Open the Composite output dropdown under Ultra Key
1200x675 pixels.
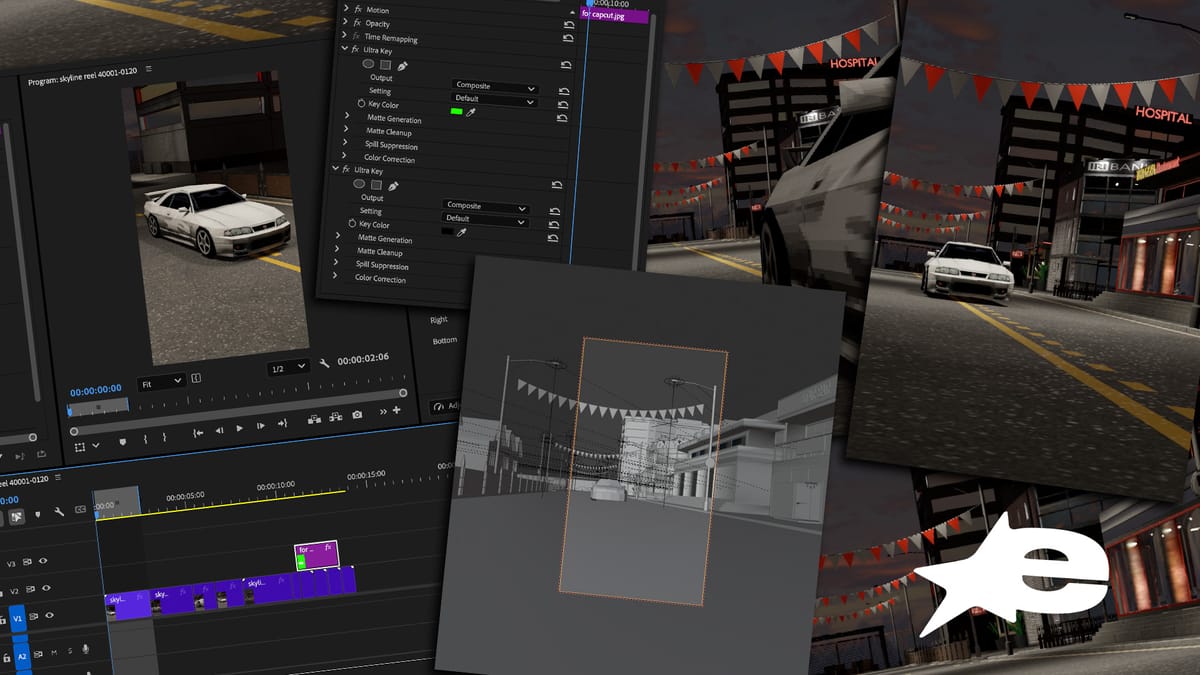click(x=492, y=87)
